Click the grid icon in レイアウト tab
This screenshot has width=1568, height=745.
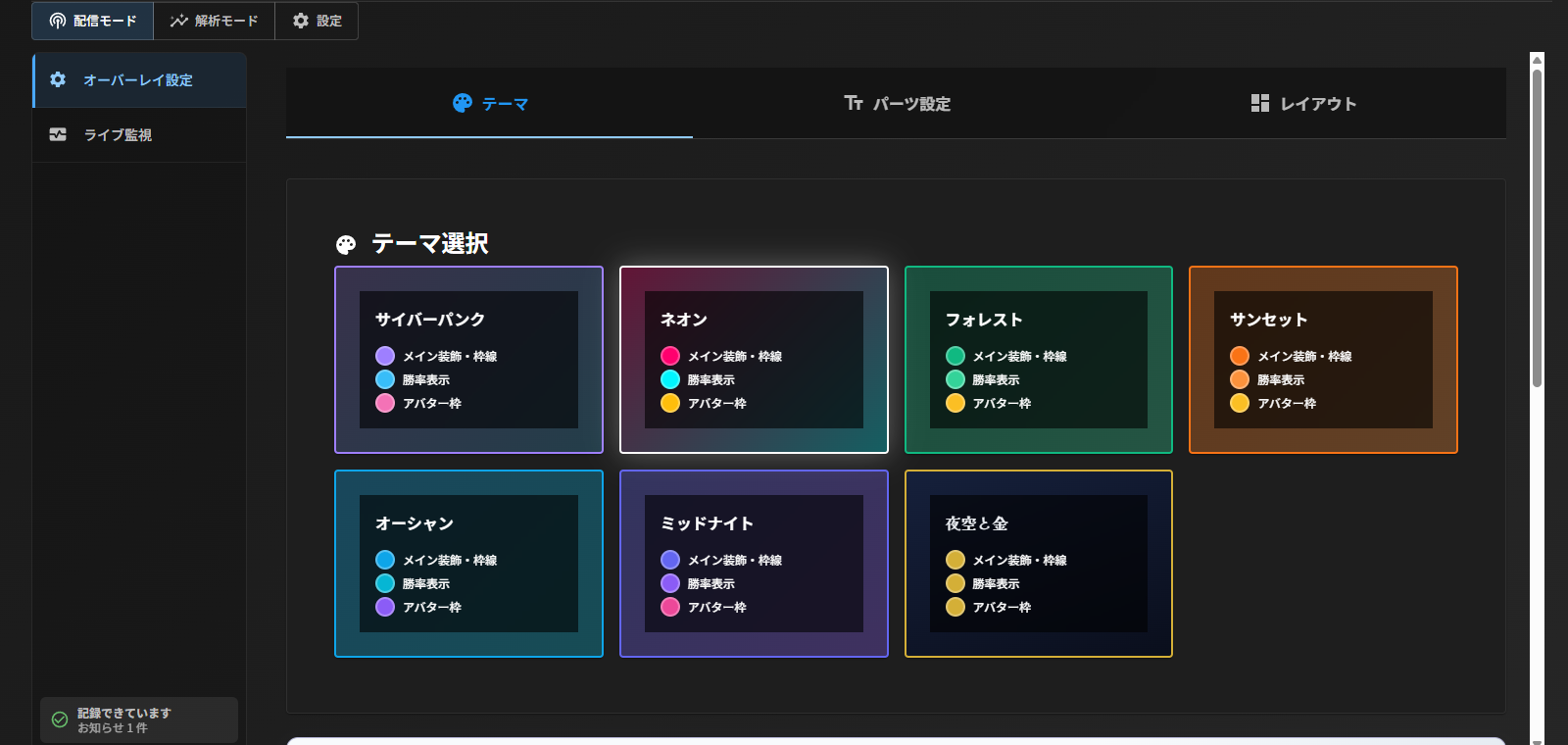(1260, 103)
